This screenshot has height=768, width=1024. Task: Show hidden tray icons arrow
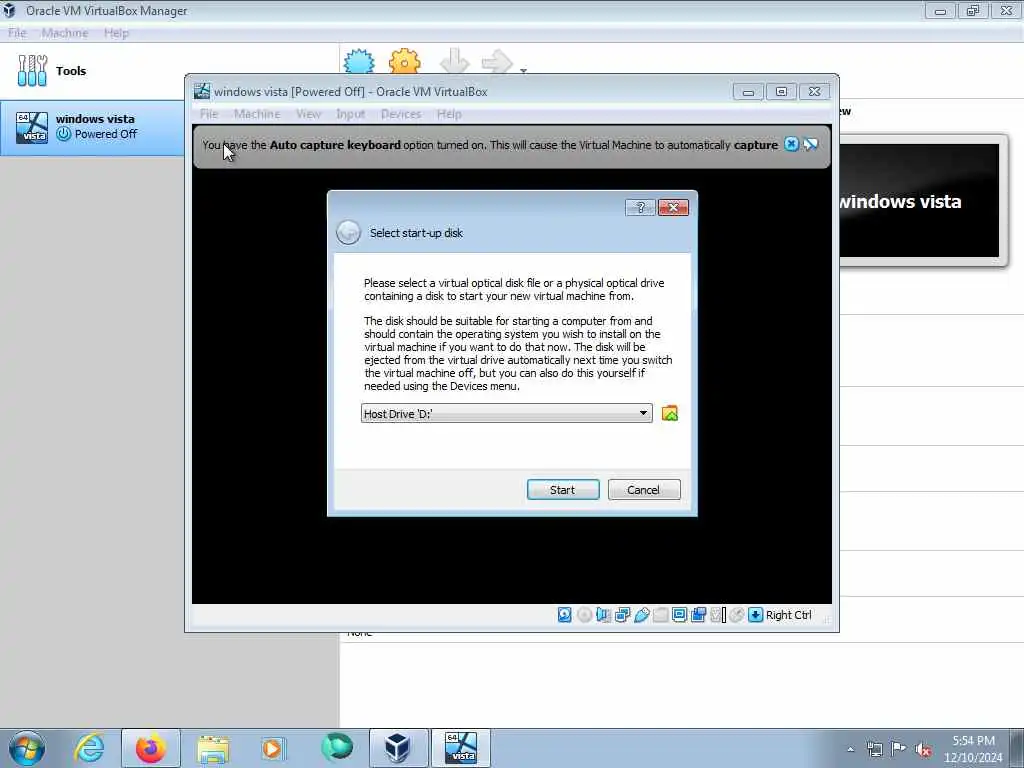[x=850, y=749]
